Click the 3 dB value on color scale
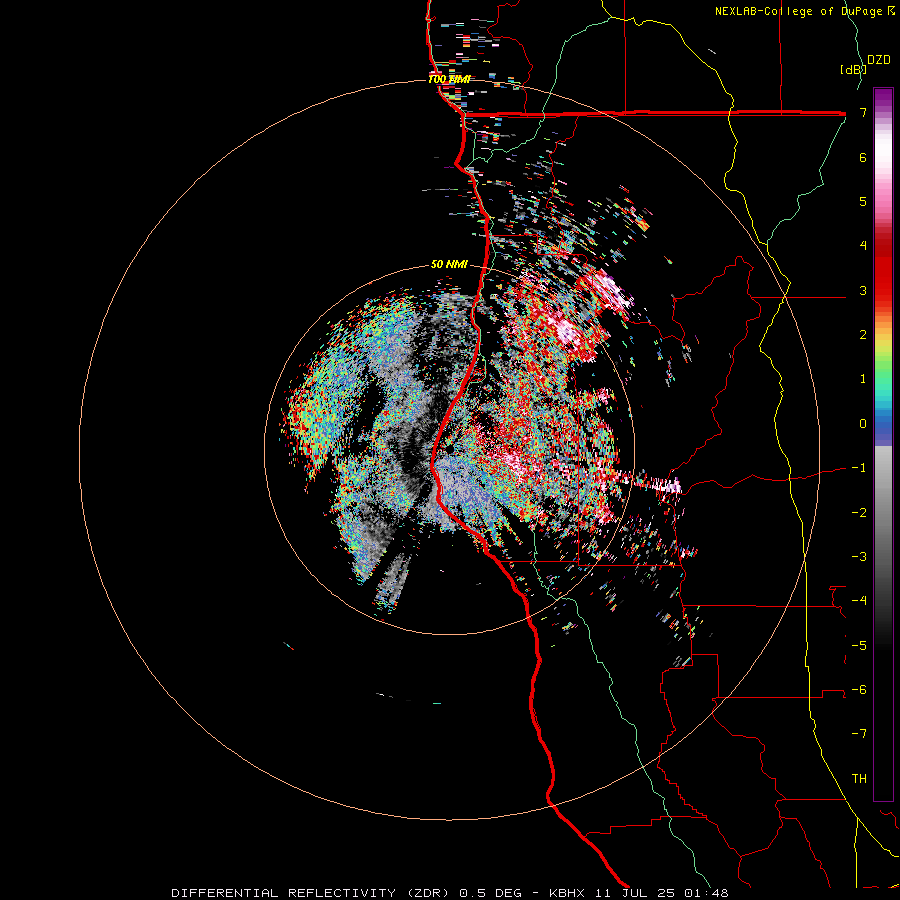The image size is (900, 900). pos(863,290)
